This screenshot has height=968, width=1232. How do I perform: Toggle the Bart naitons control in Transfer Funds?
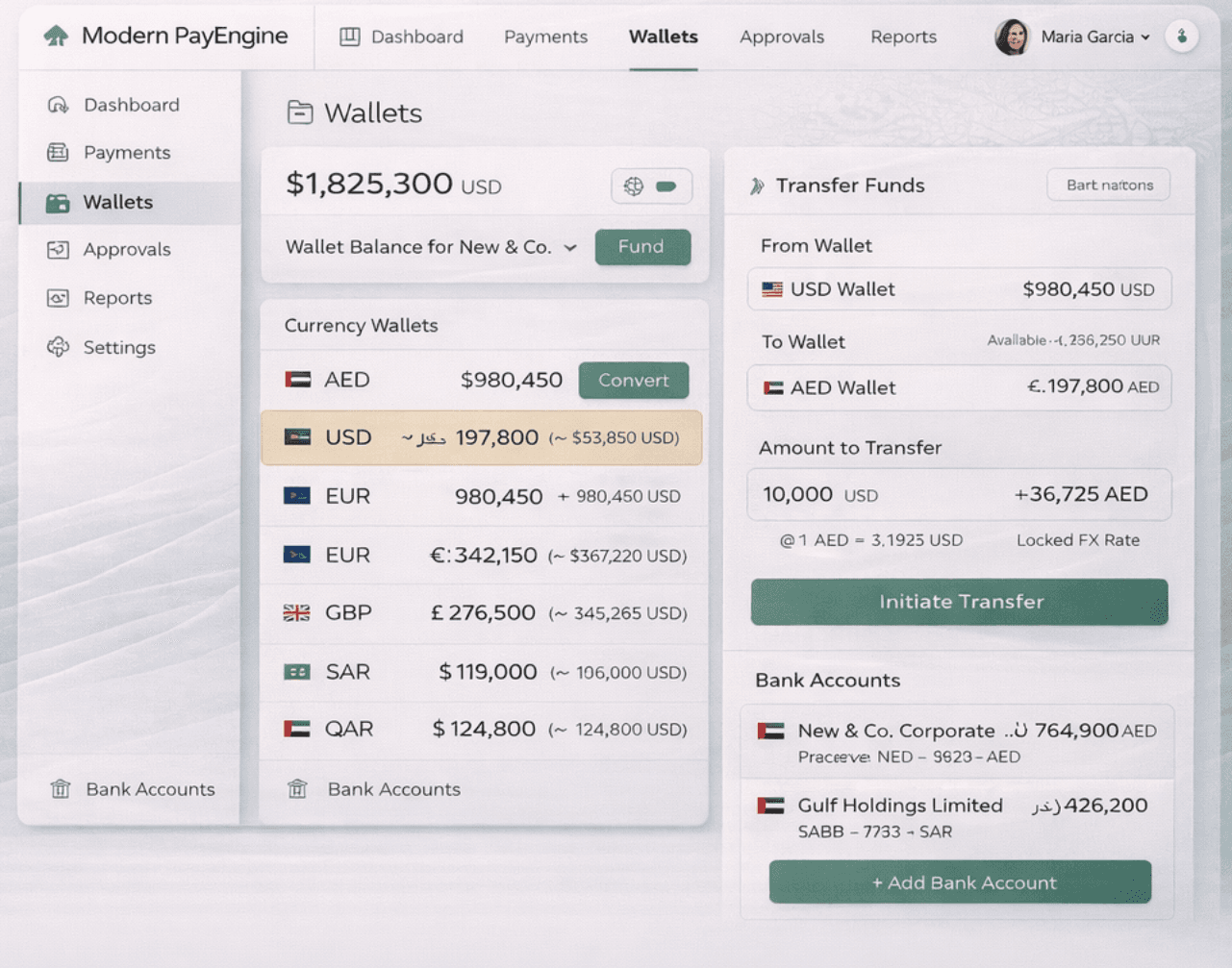pyautogui.click(x=1108, y=185)
